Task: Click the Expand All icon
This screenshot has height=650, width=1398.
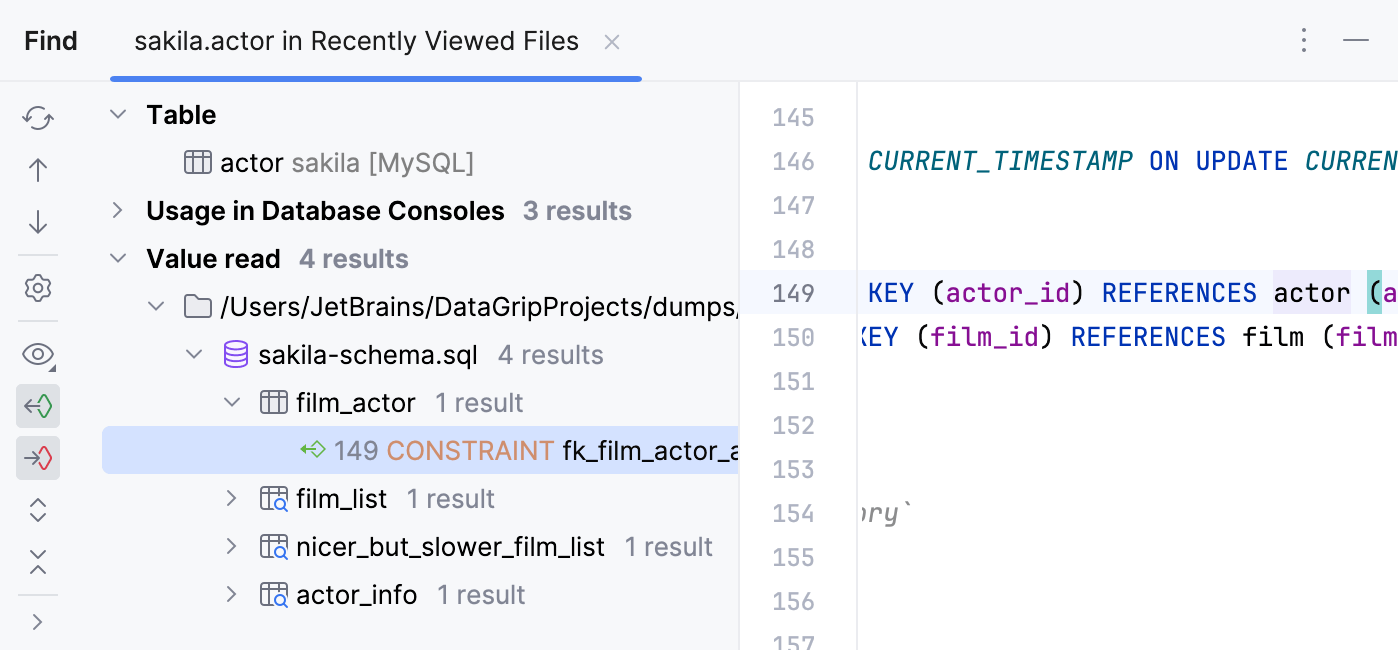Action: point(38,510)
